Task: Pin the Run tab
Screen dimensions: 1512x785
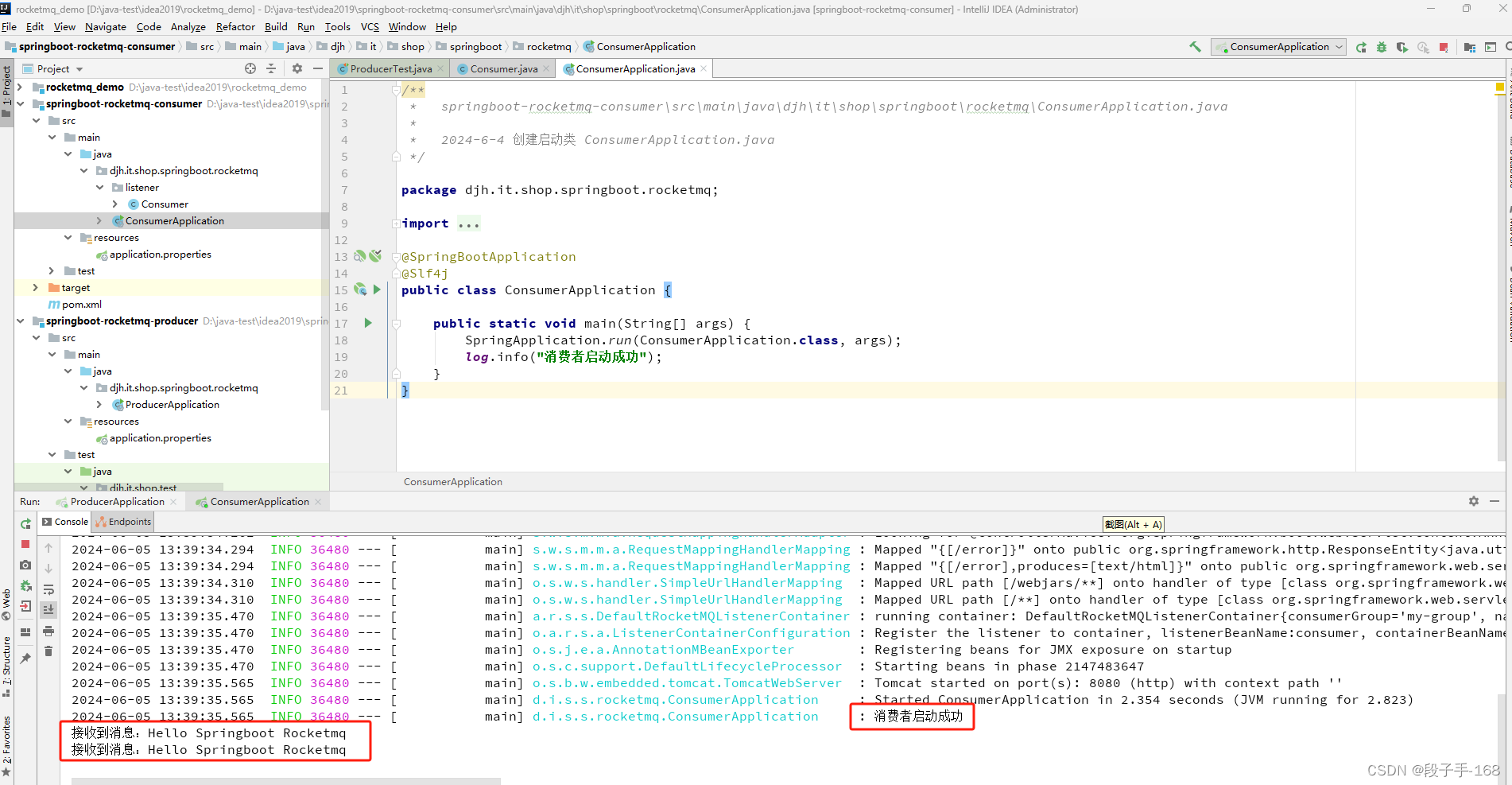Action: pos(25,658)
